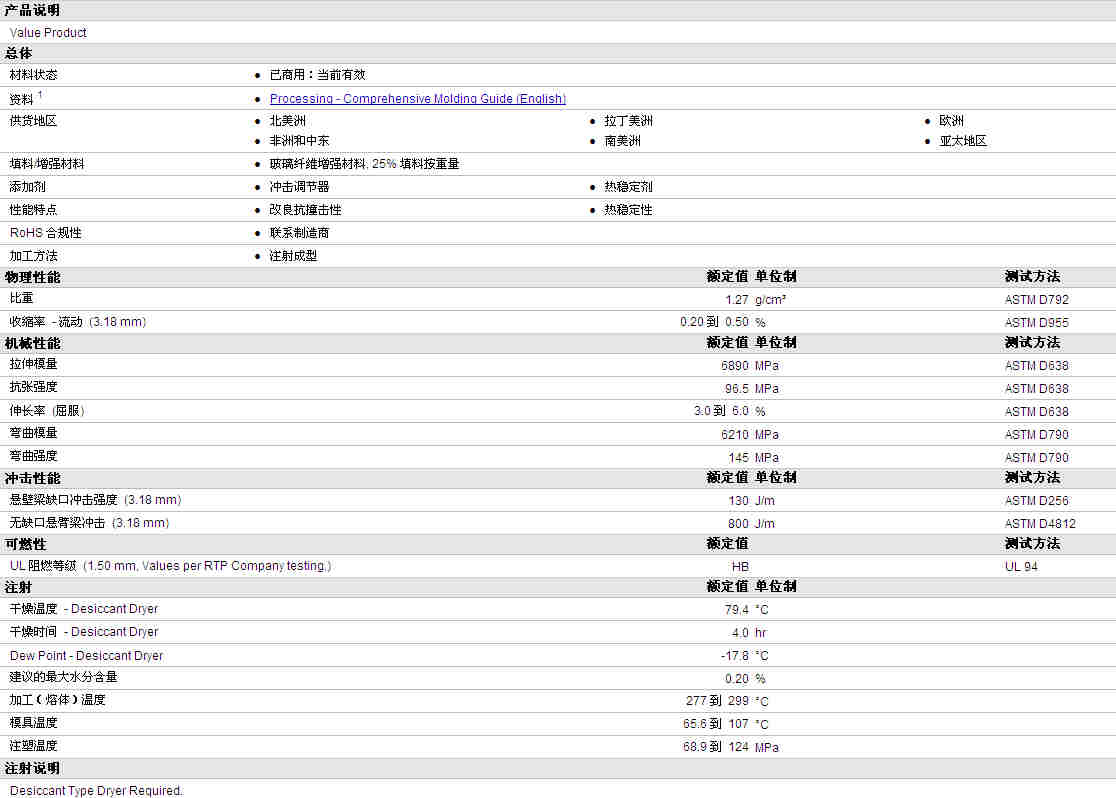
Task: Click the '玻璃纤维增强材料, 25% 填料按重量' filler text
Action: [364, 164]
